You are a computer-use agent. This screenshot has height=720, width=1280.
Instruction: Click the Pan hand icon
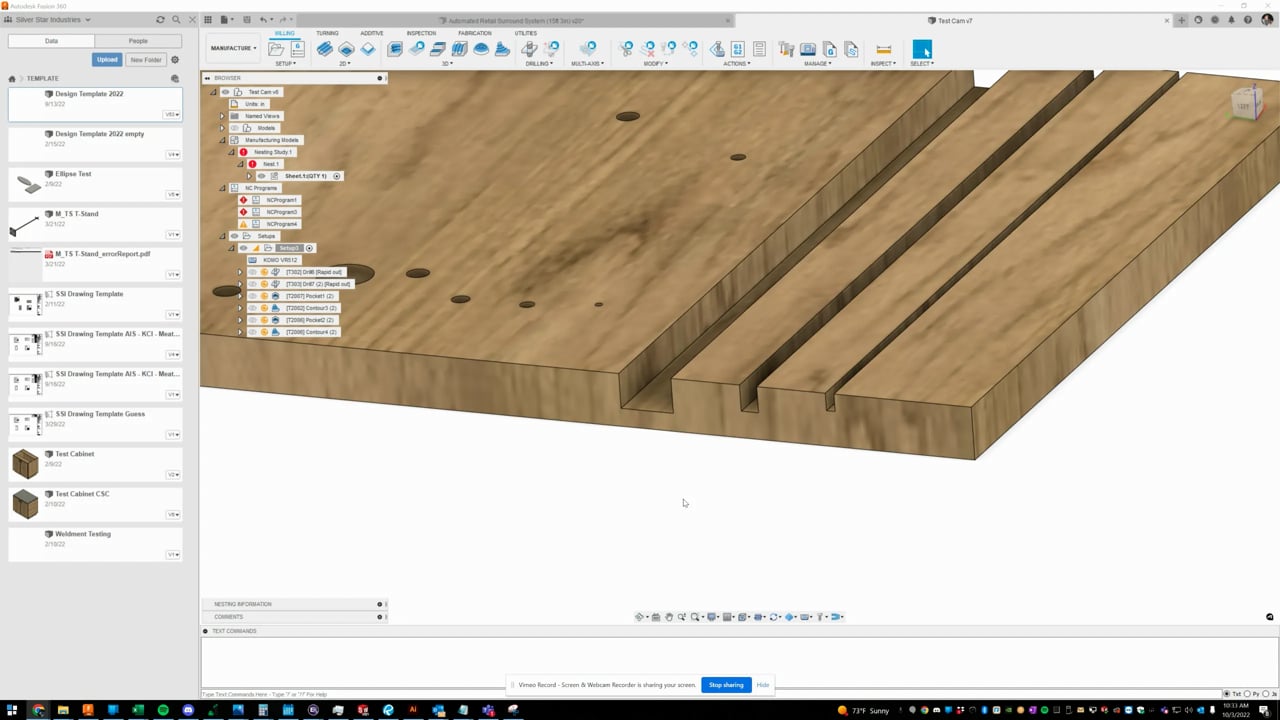[669, 617]
